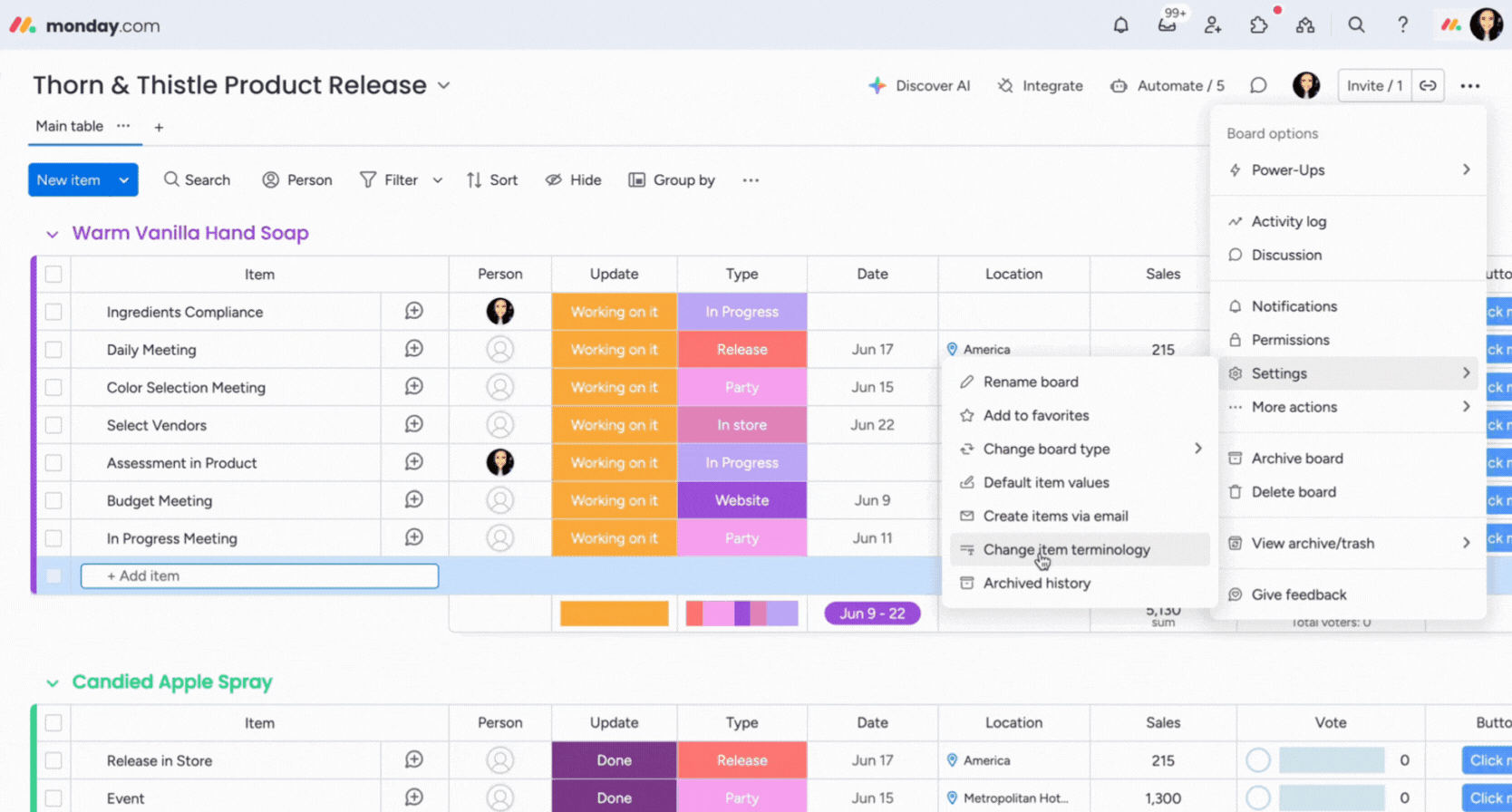This screenshot has width=1512, height=812.
Task: Add update to Daily Meeting row
Action: tap(414, 349)
